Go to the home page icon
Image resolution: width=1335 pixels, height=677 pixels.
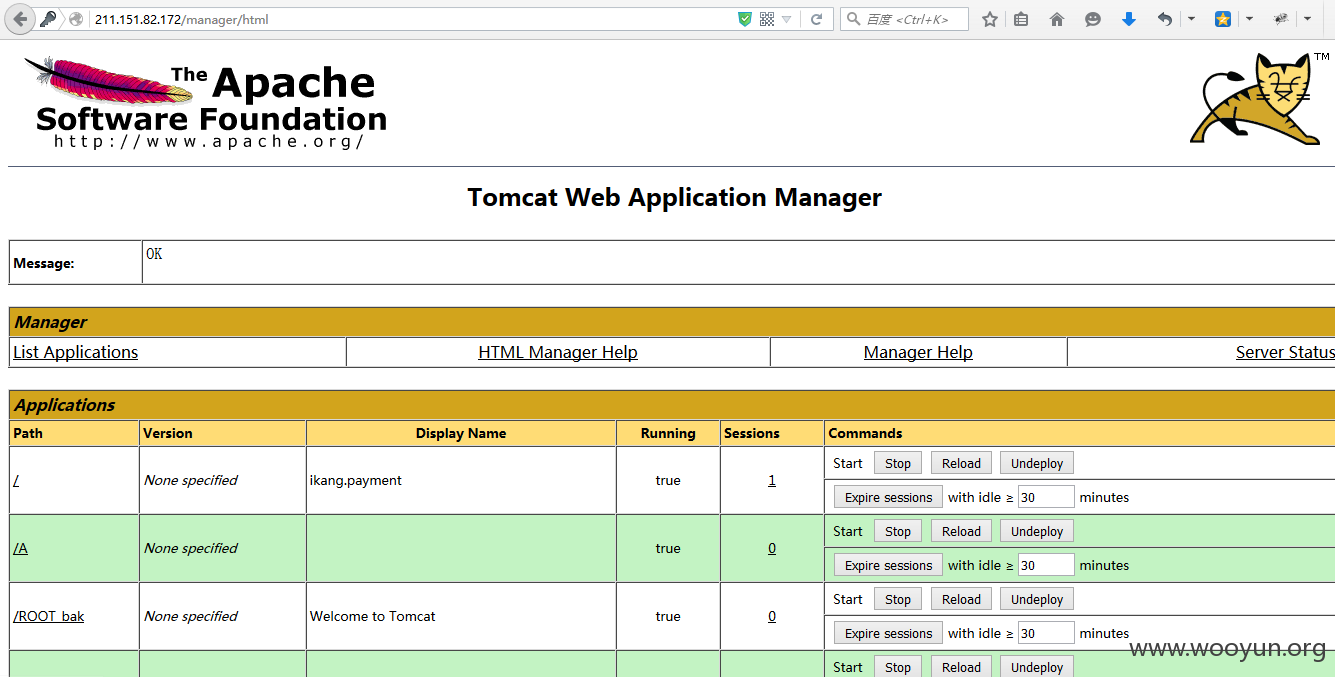pyautogui.click(x=1057, y=19)
